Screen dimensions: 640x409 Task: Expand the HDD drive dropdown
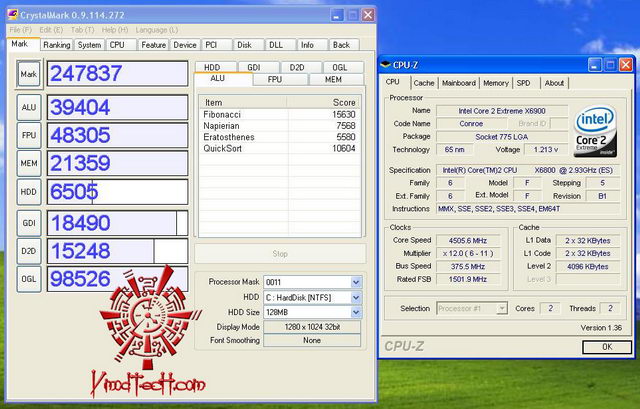pyautogui.click(x=356, y=298)
